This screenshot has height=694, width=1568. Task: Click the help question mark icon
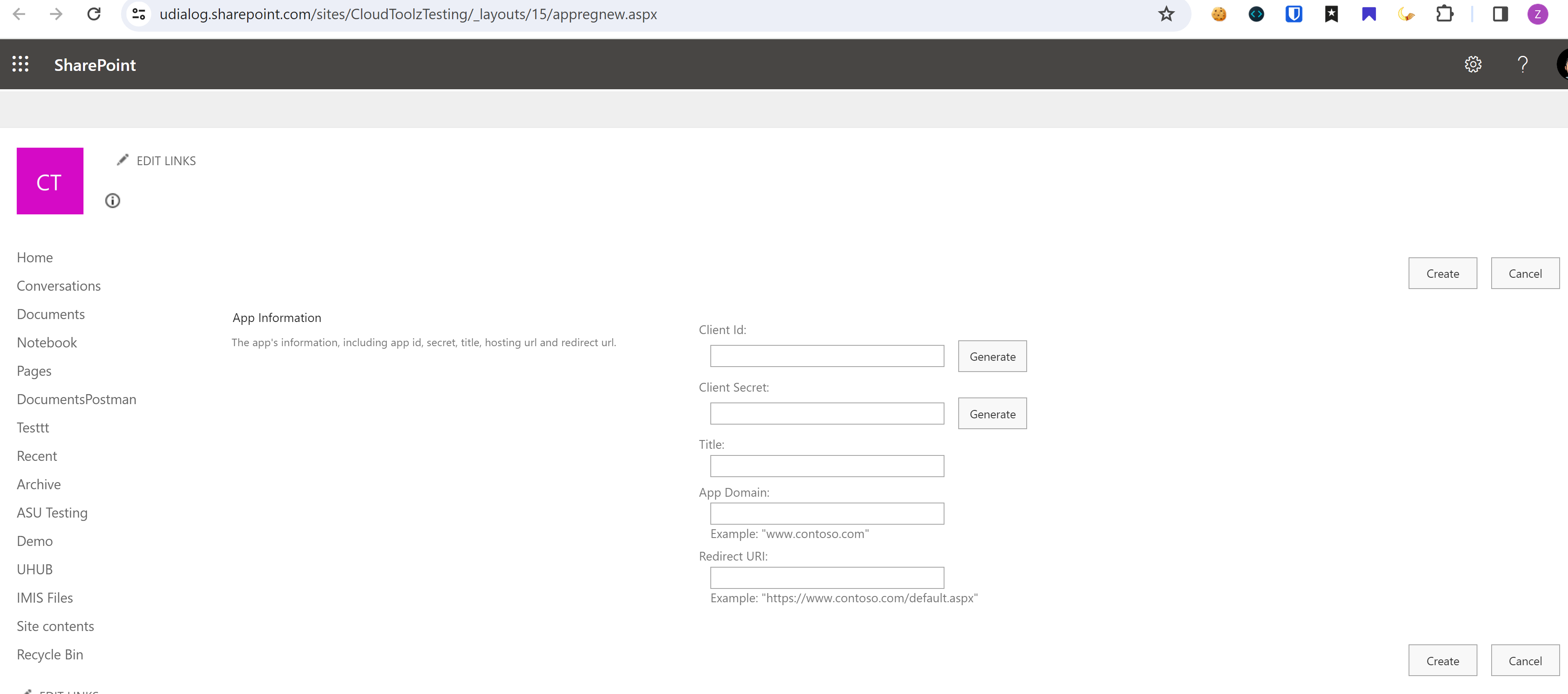[x=1523, y=65]
